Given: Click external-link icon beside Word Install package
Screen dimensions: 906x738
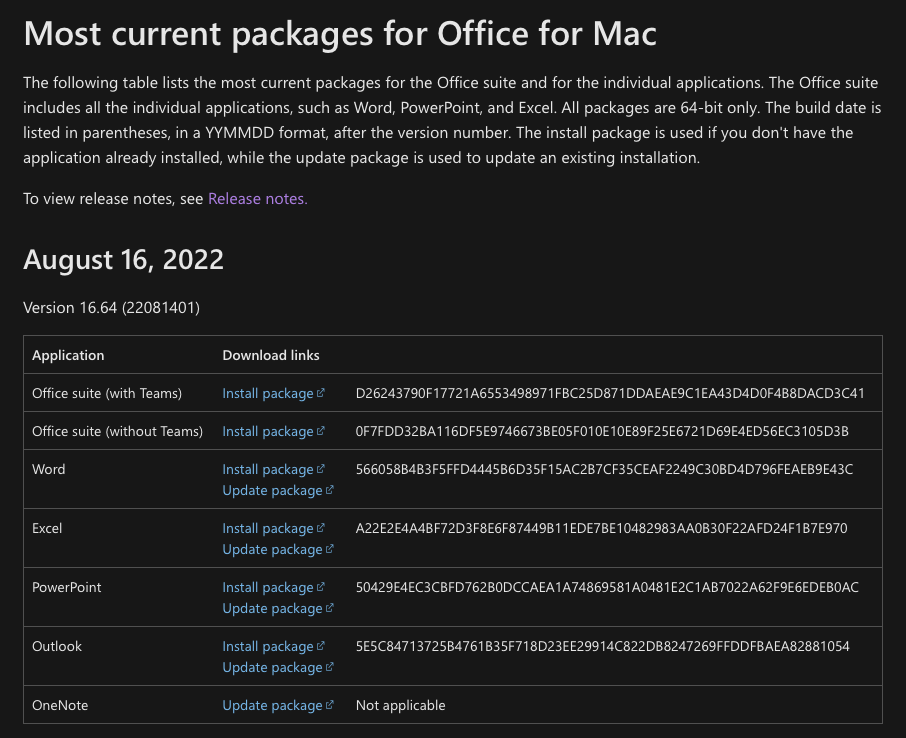Looking at the screenshot, I should (321, 469).
